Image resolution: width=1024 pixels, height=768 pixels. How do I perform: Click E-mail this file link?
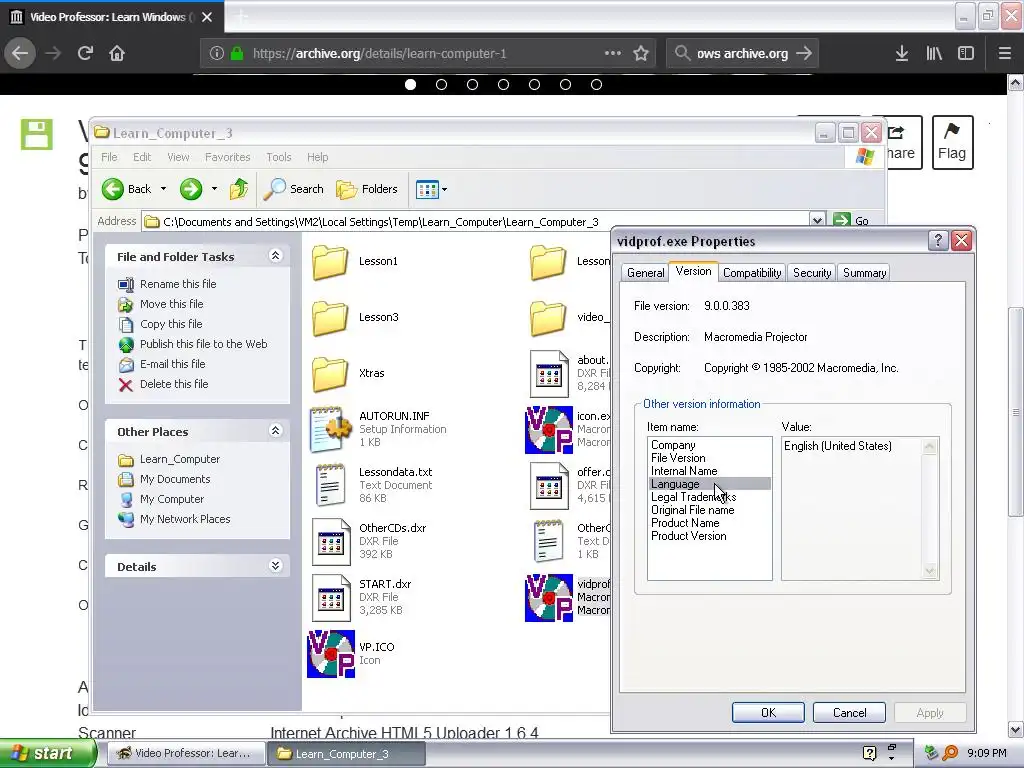pos(172,364)
